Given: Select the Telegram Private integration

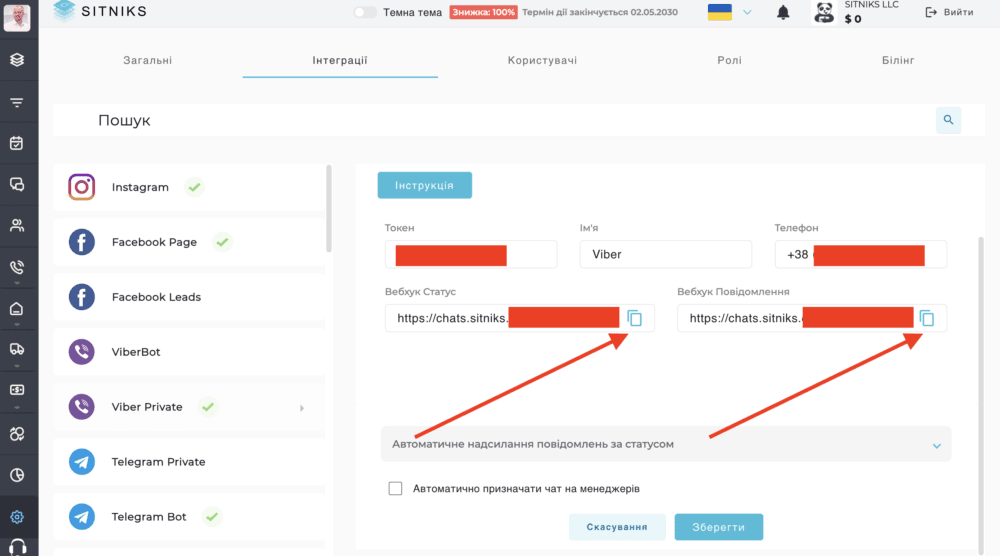Looking at the screenshot, I should [189, 461].
